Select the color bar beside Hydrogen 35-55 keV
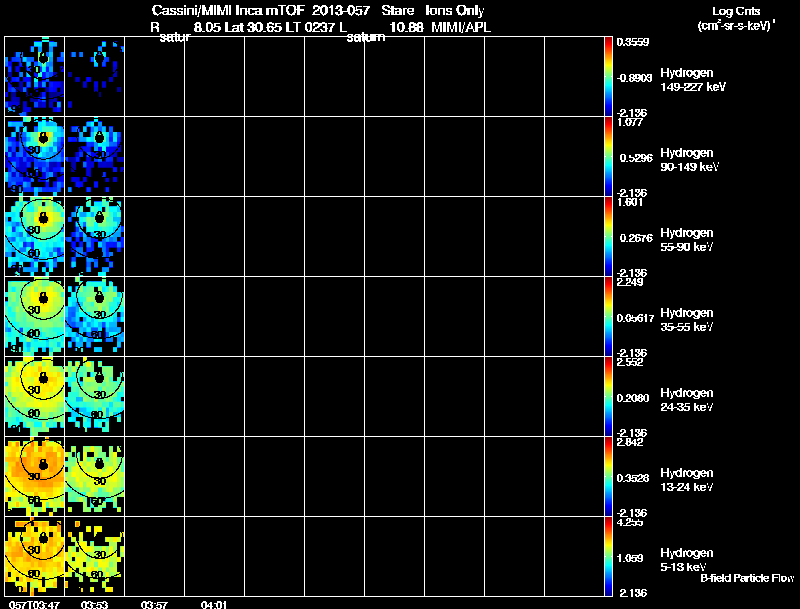The width and height of the screenshot is (800, 609). pos(608,317)
